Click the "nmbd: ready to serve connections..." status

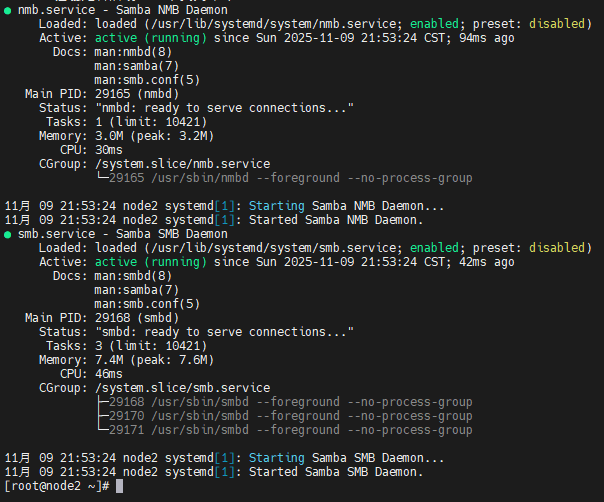[225, 108]
